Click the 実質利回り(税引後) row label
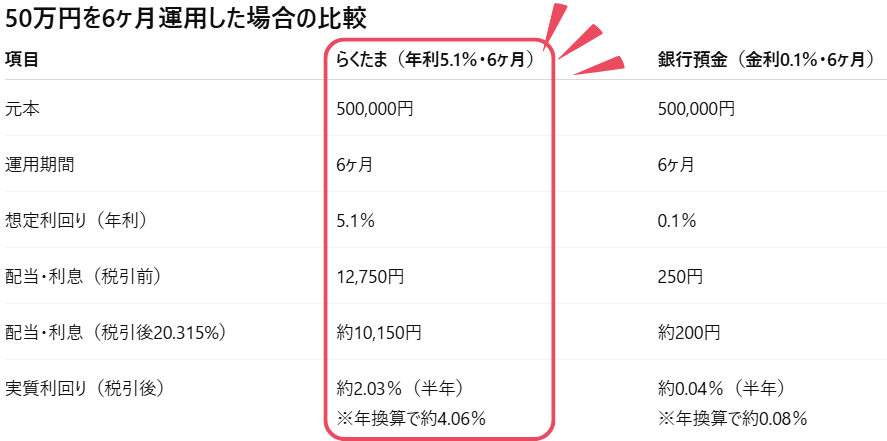887x441 pixels. [x=83, y=388]
